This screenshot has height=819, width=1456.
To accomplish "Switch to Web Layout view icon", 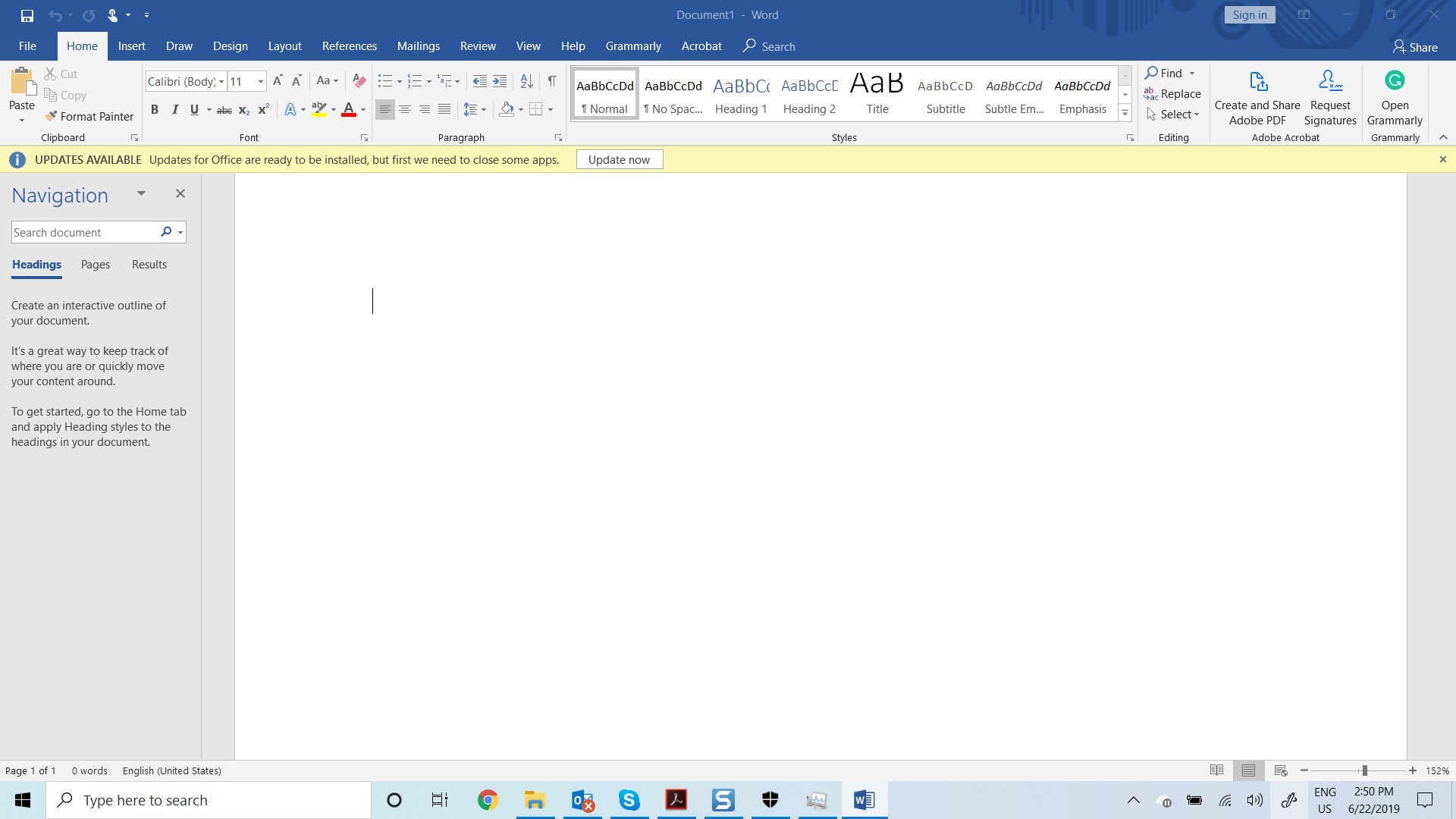I will (x=1281, y=770).
